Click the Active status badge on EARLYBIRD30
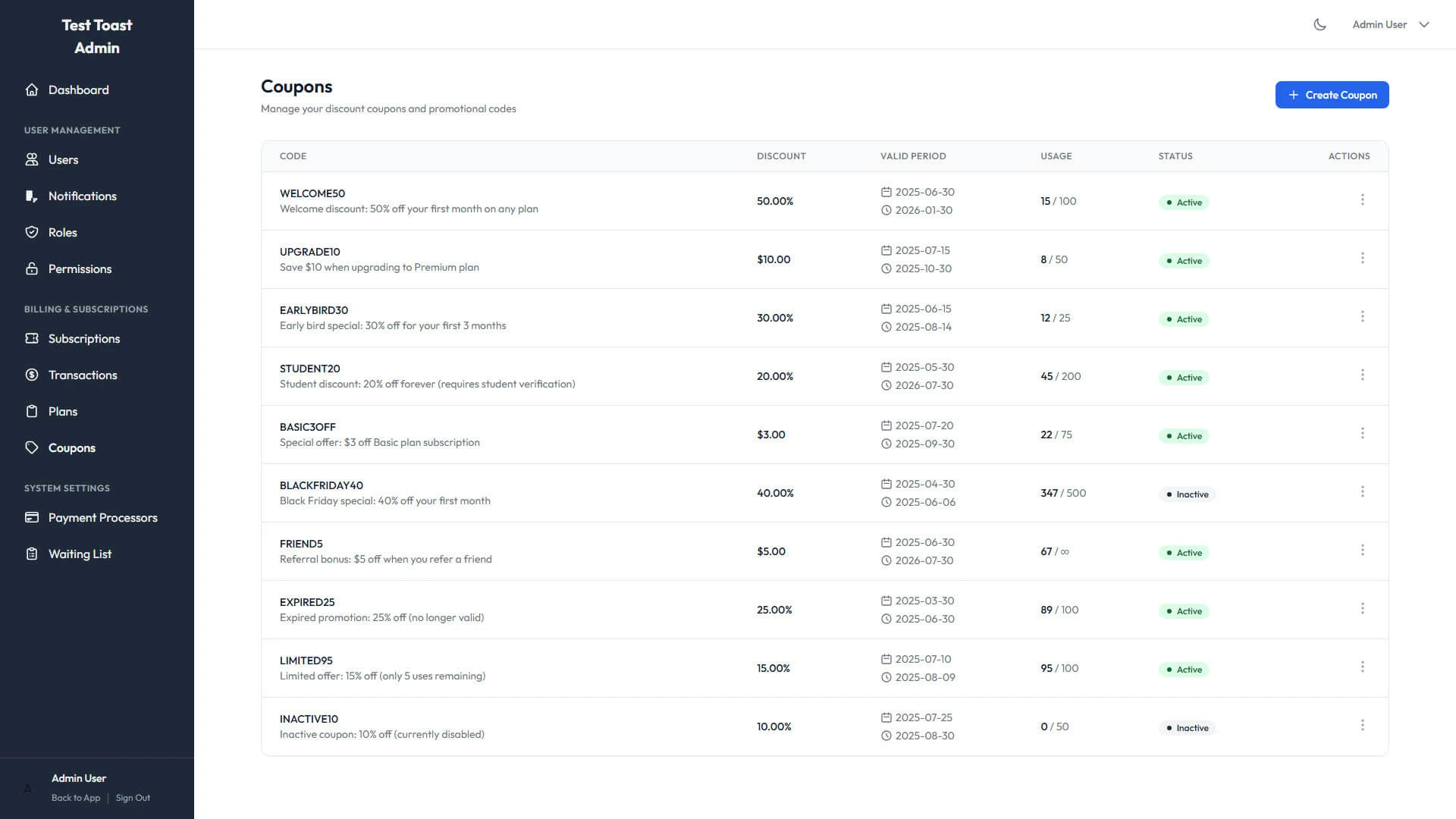Viewport: 1456px width, 819px height. pyautogui.click(x=1184, y=318)
